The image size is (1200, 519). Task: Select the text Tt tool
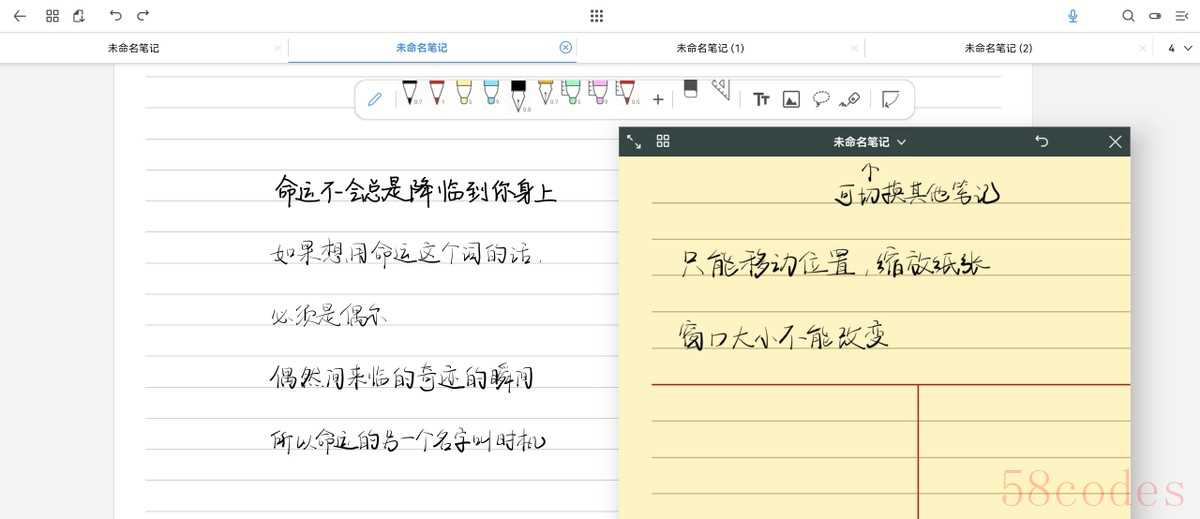(x=761, y=99)
